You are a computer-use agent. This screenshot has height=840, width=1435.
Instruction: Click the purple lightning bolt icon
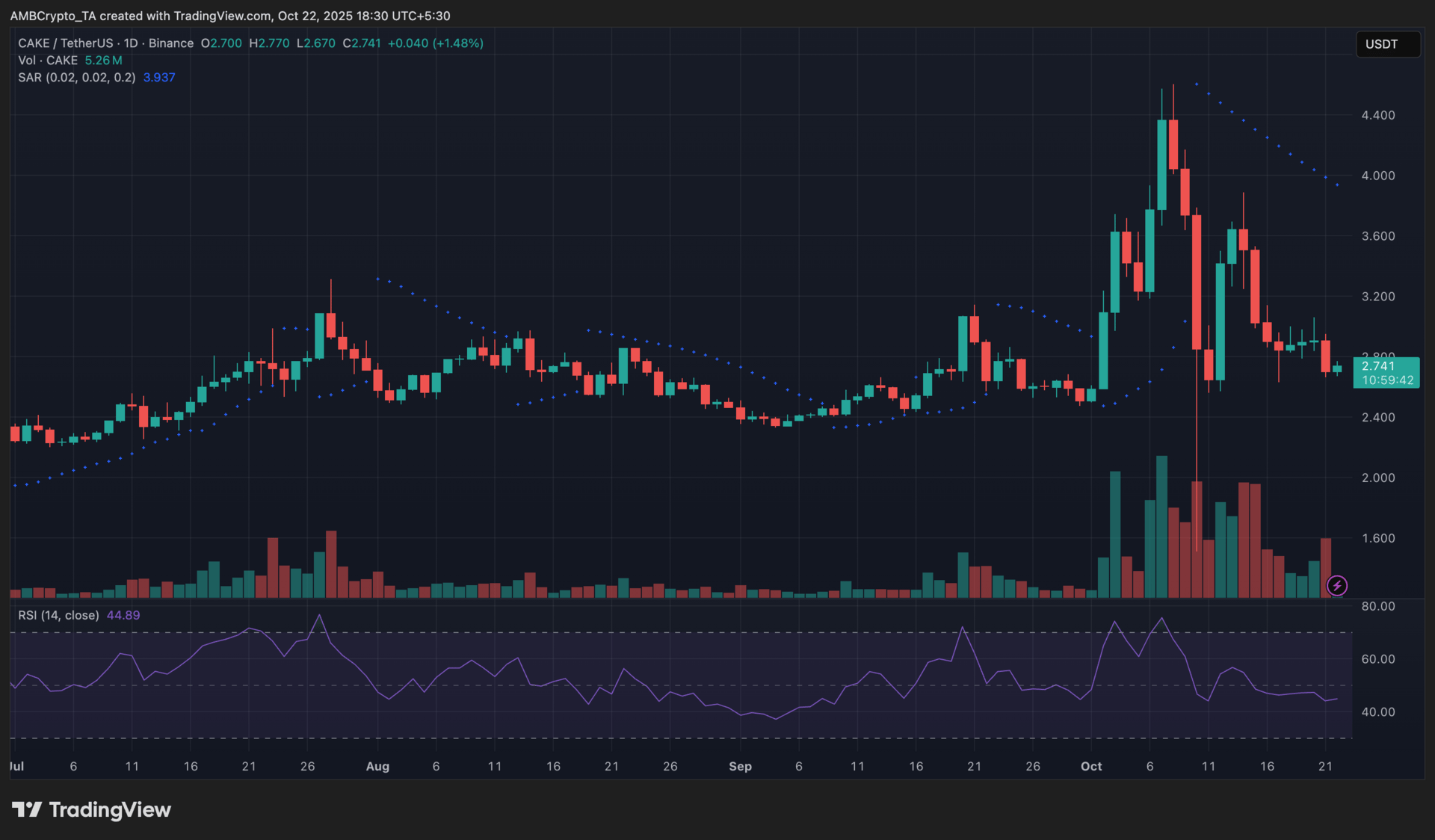[x=1336, y=585]
